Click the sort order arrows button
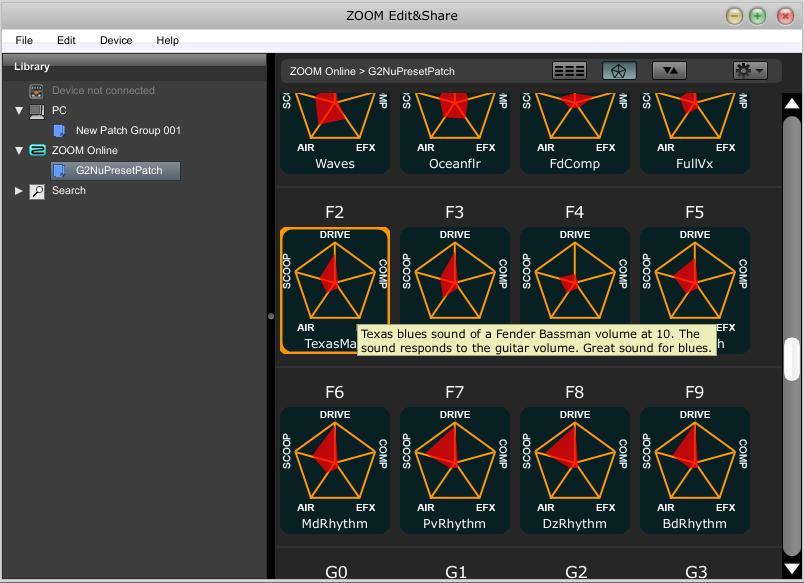Image resolution: width=804 pixels, height=583 pixels. 669,71
